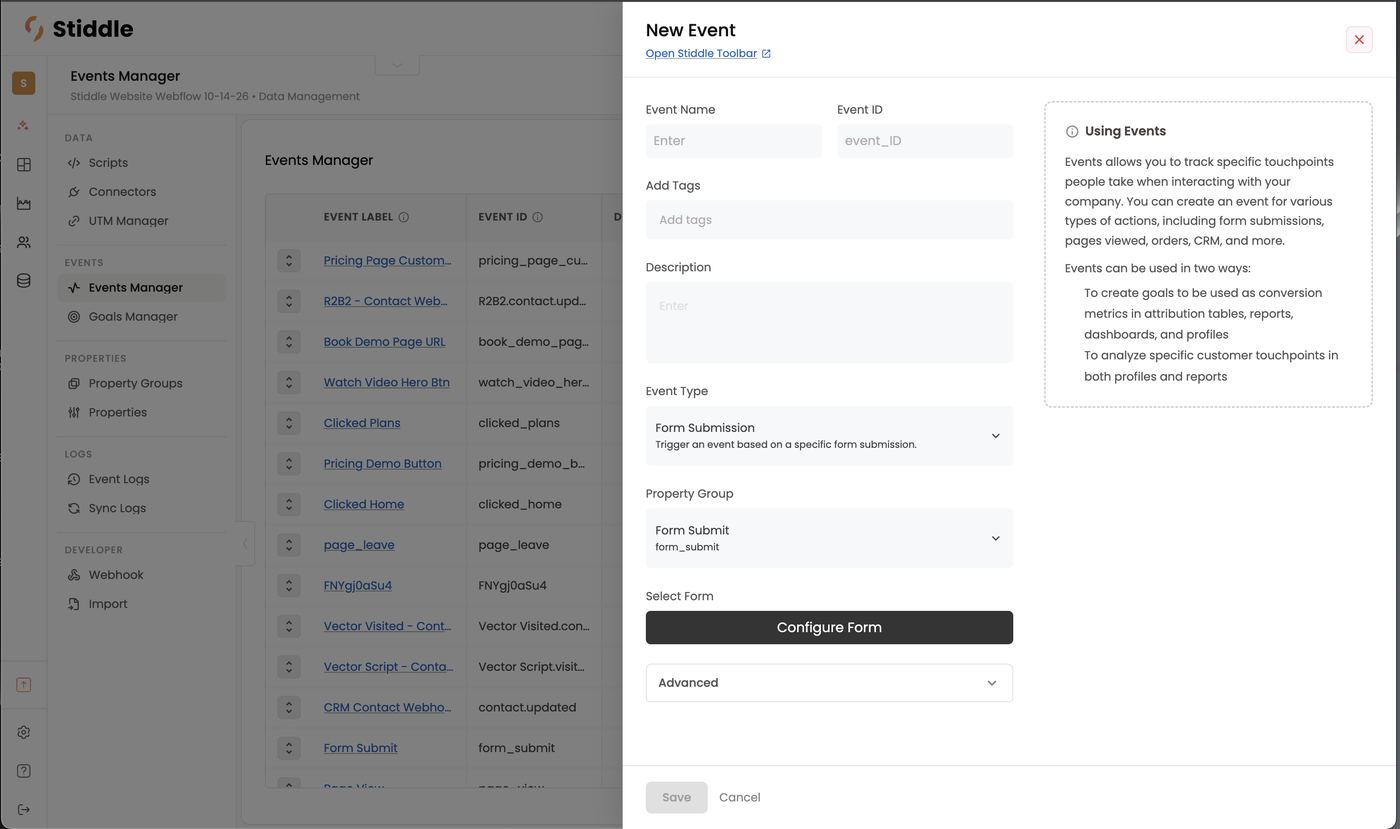Focus the Description text area
This screenshot has width=1400, height=829.
point(829,322)
